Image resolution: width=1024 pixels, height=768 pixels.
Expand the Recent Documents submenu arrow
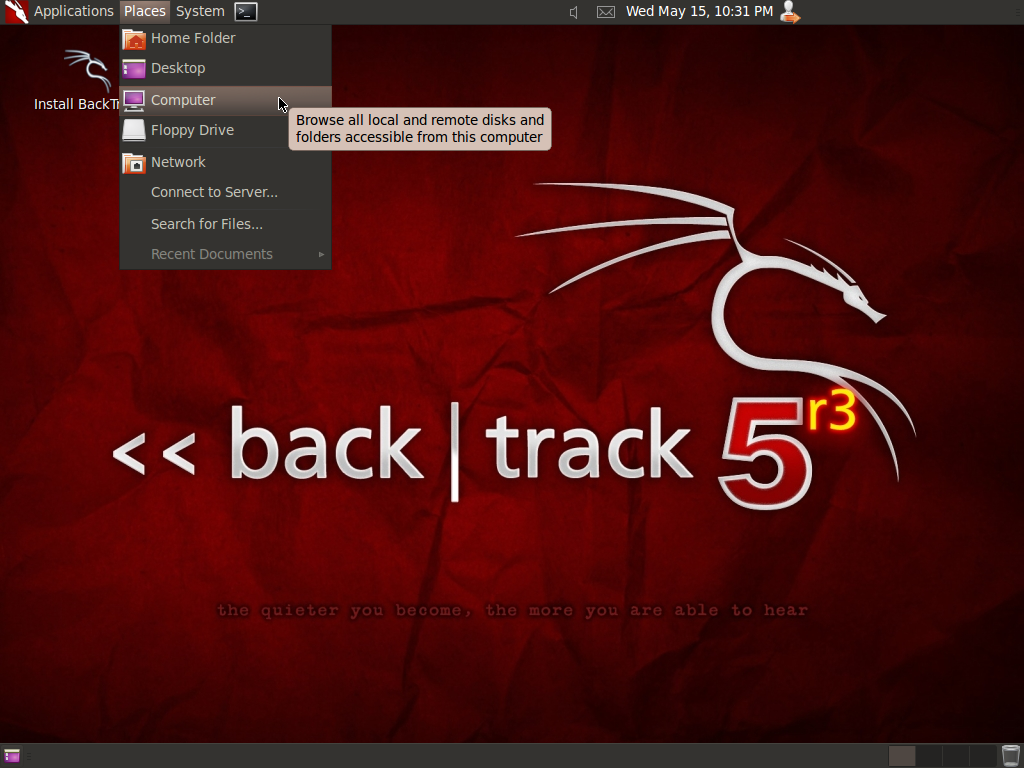321,254
